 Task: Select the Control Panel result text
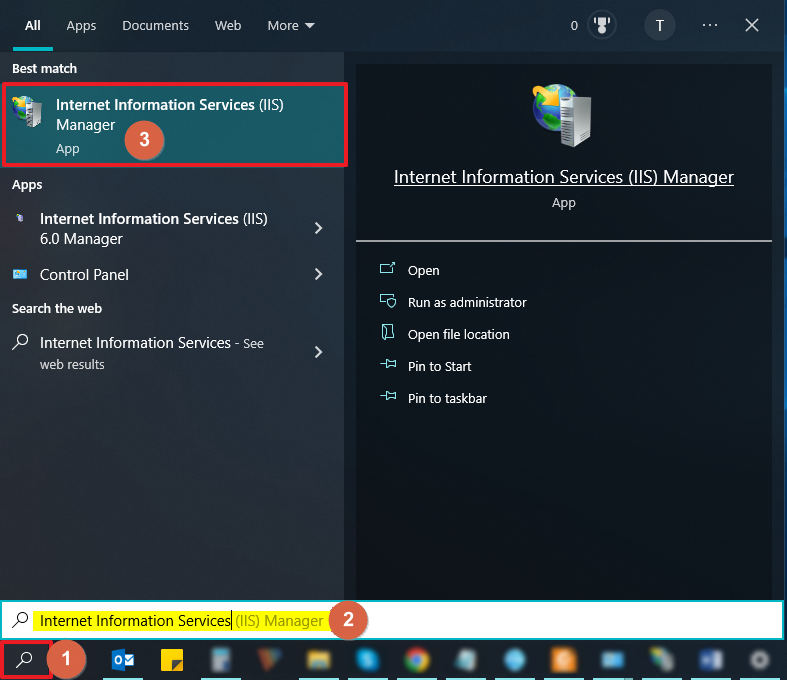(x=84, y=275)
